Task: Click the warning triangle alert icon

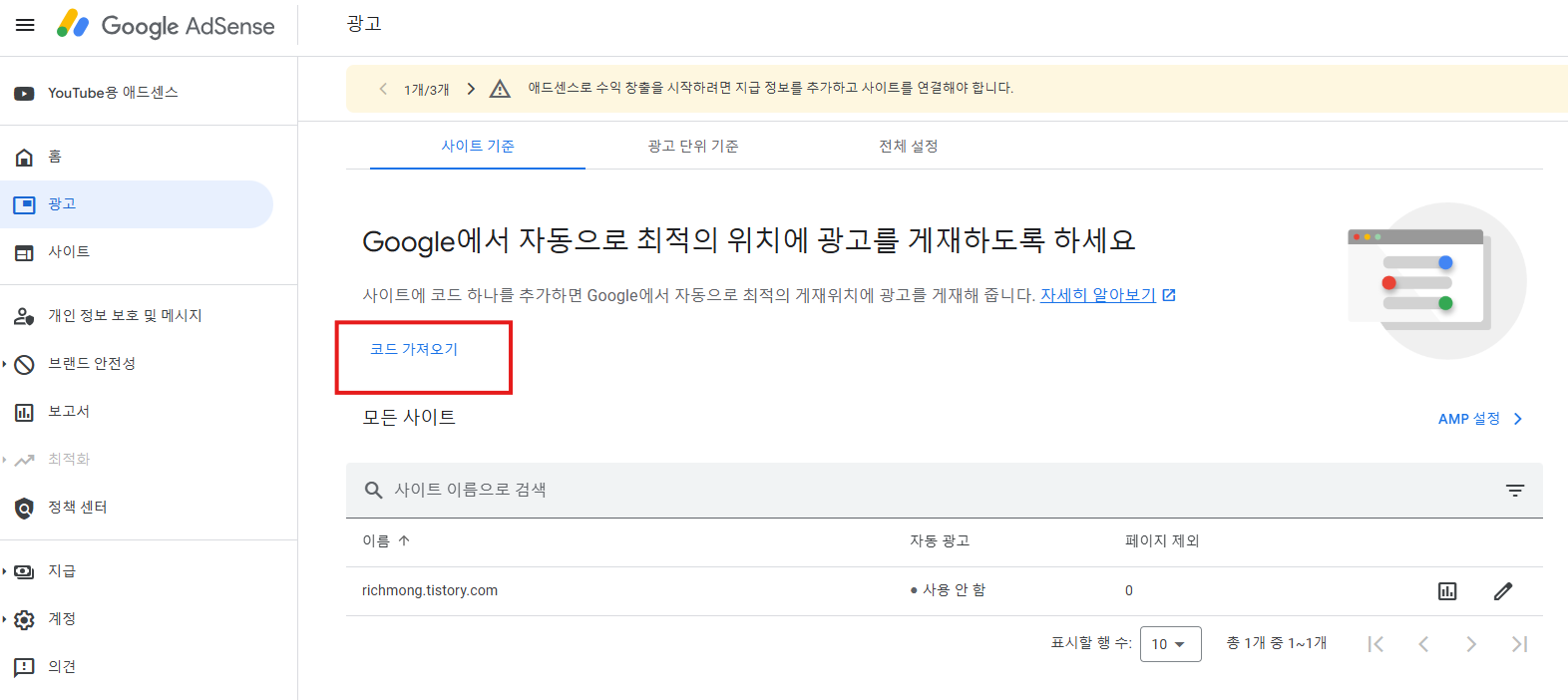Action: [501, 89]
